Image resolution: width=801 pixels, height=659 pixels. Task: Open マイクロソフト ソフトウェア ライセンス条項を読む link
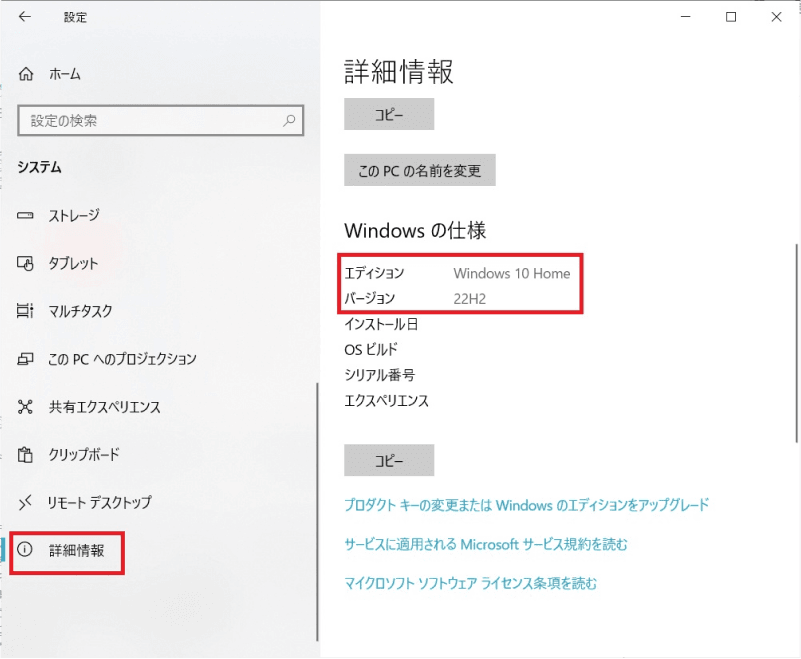470,583
